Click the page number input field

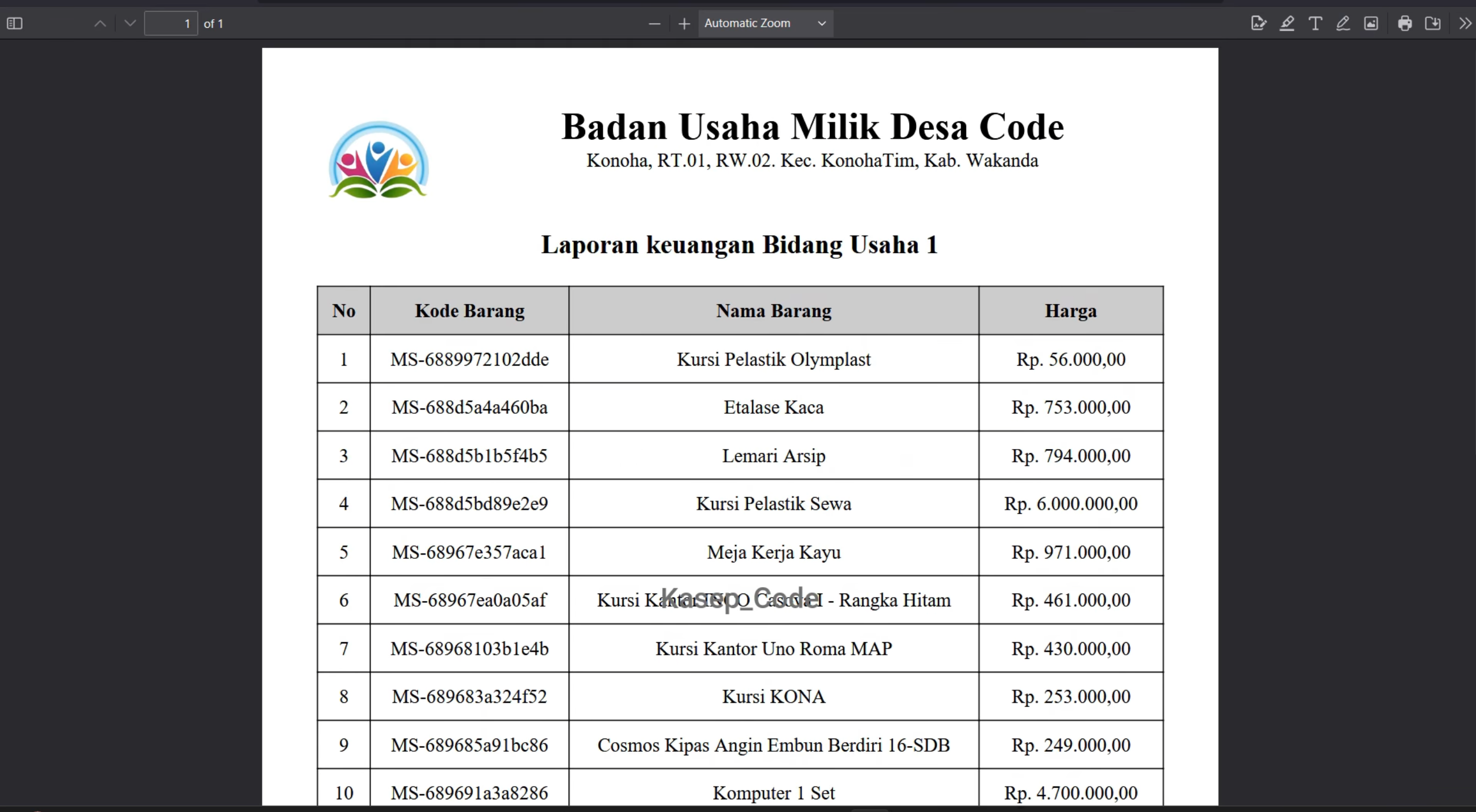coord(171,24)
